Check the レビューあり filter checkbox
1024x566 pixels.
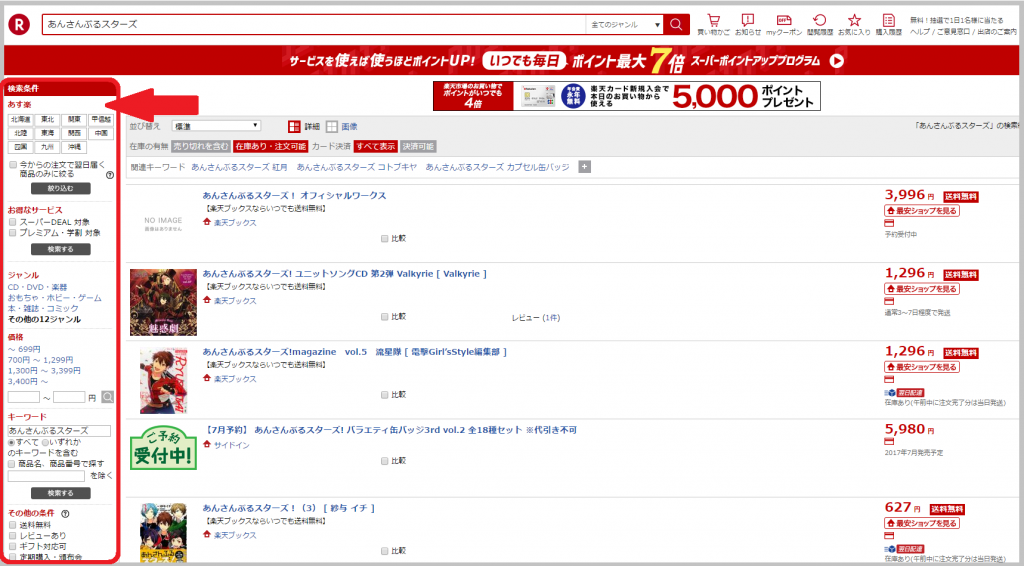point(12,535)
